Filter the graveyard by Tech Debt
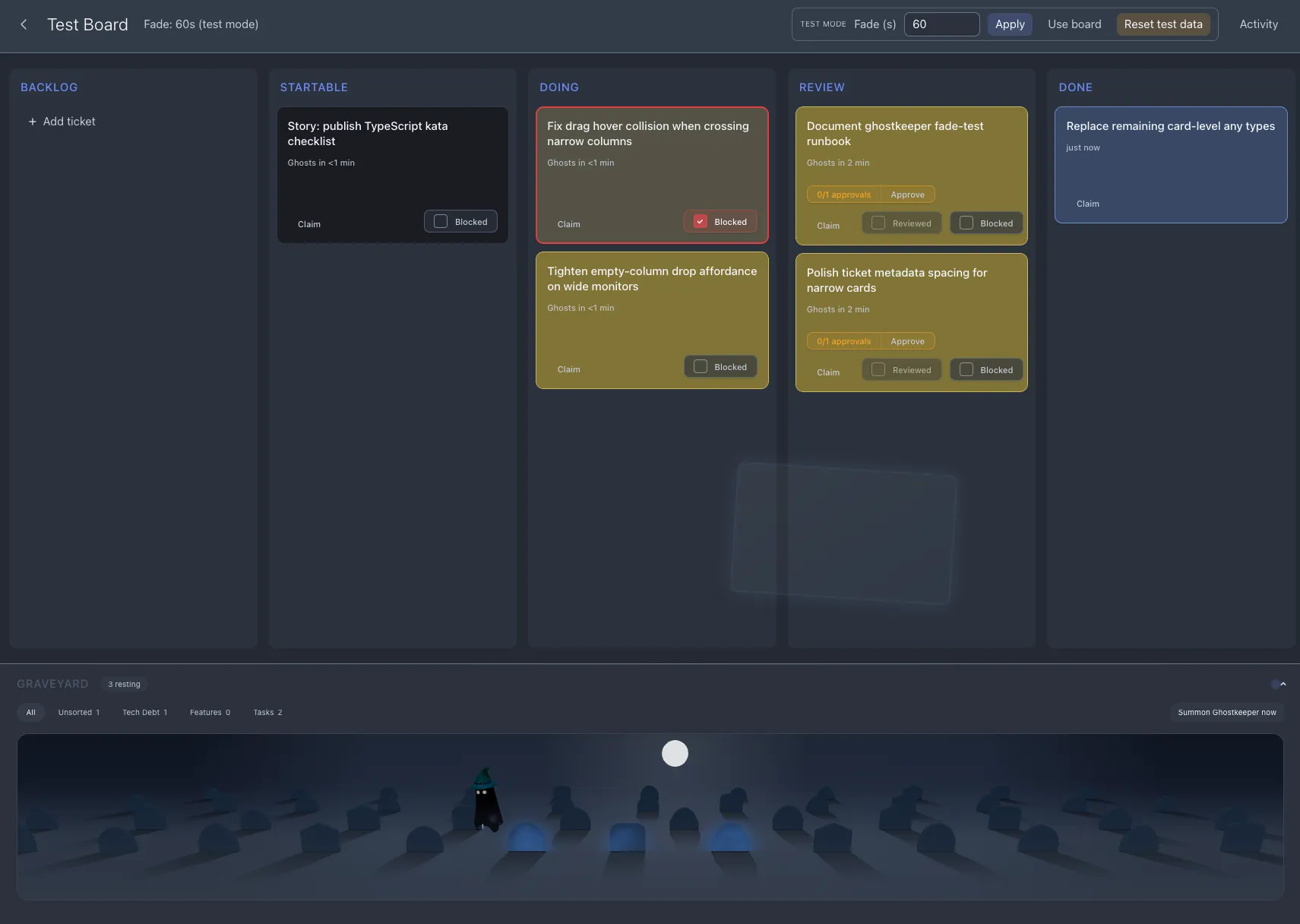The height and width of the screenshot is (924, 1300). click(144, 713)
